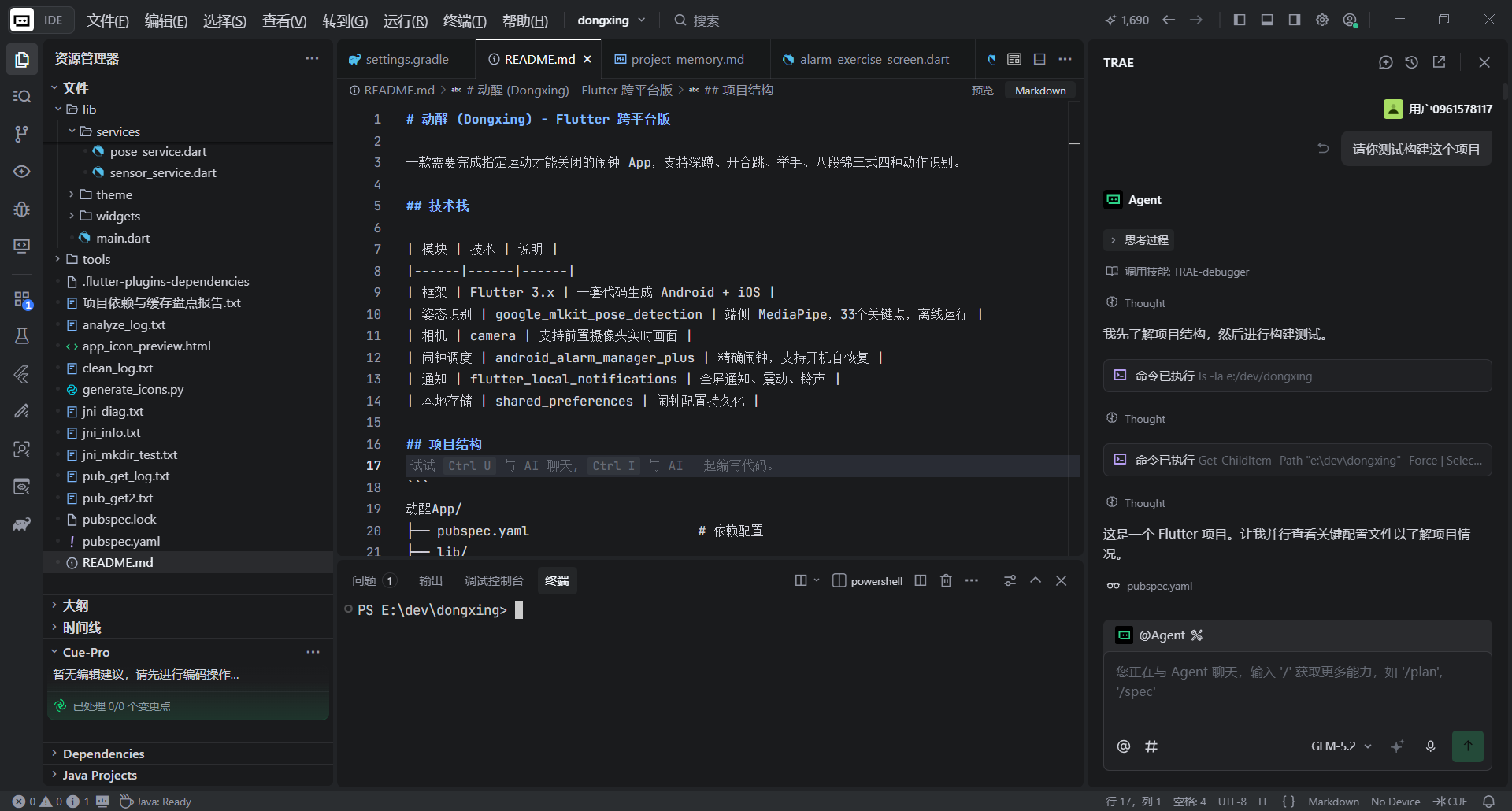Open the 文件(F) menu
This screenshot has height=811, width=1512.
[x=107, y=20]
